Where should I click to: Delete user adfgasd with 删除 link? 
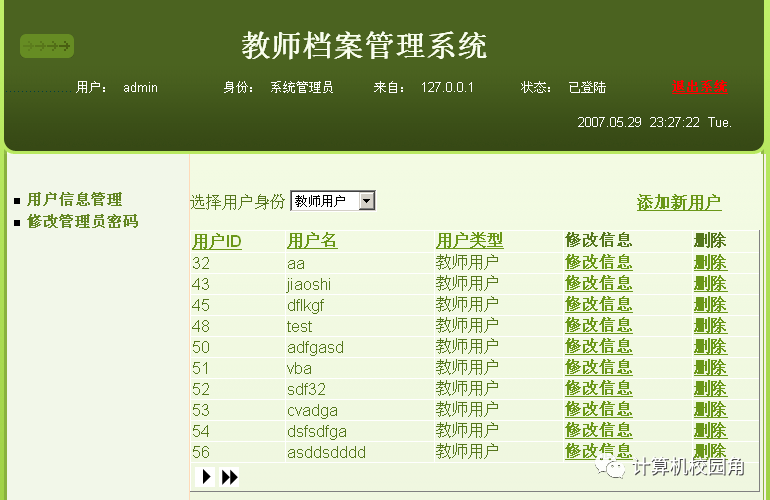[x=710, y=347]
